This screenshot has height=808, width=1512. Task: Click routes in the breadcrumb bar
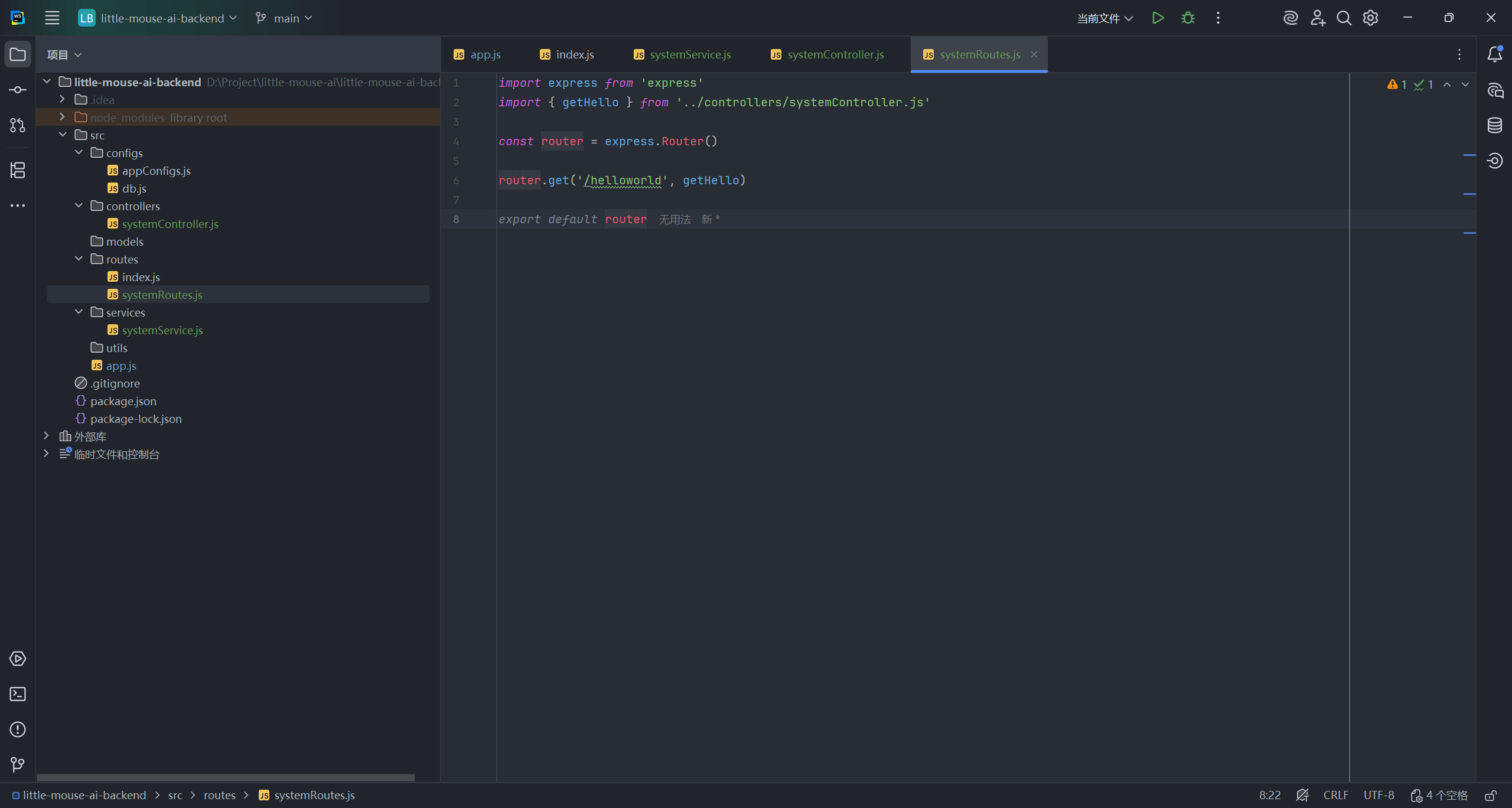pyautogui.click(x=219, y=796)
